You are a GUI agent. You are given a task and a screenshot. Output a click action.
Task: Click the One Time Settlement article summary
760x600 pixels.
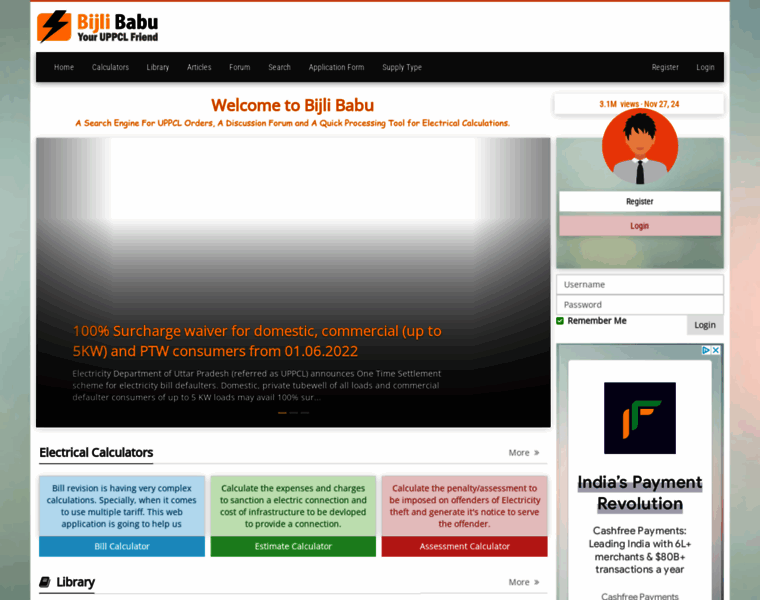(257, 385)
